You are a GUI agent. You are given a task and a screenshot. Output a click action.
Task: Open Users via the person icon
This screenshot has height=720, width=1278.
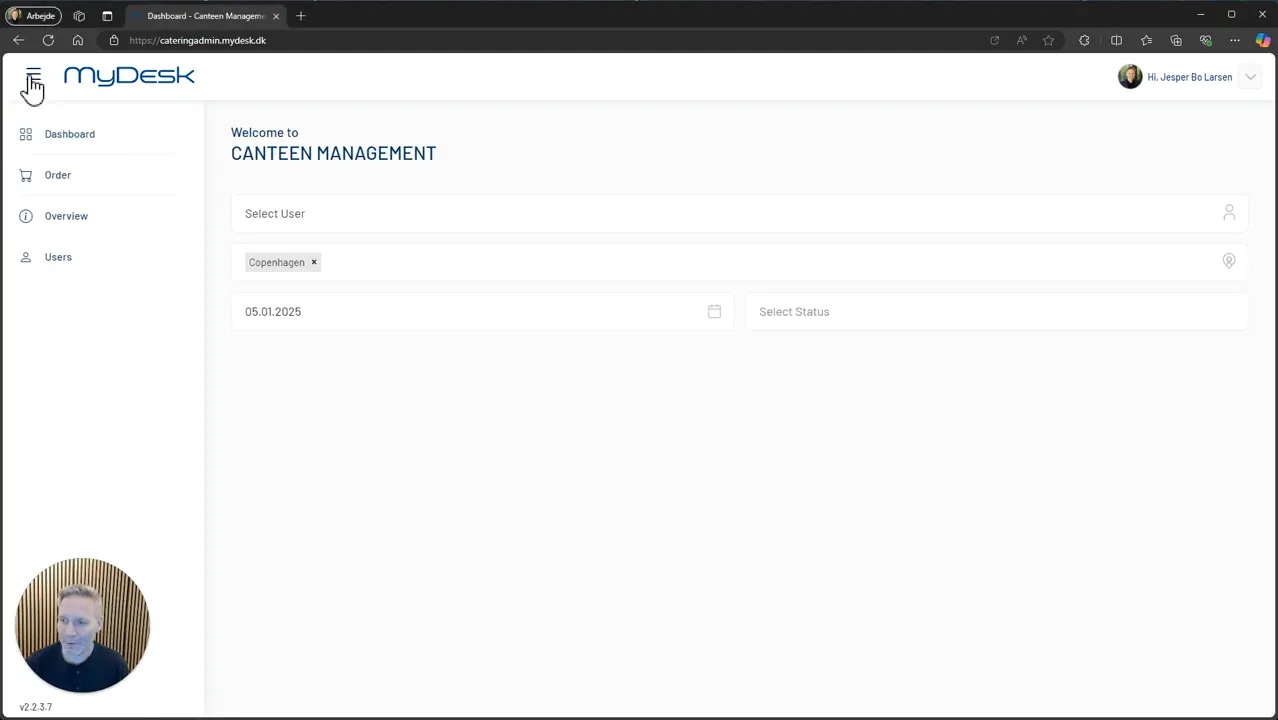coord(26,257)
